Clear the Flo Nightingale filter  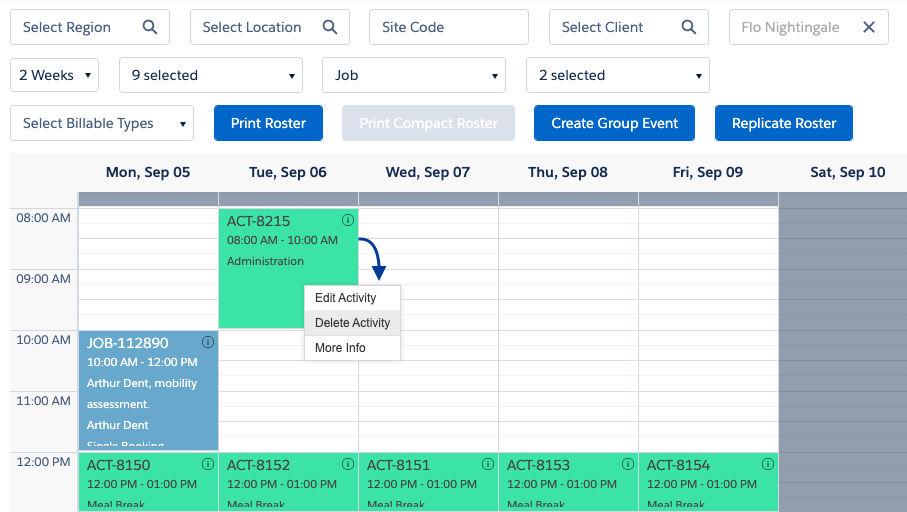[x=868, y=27]
